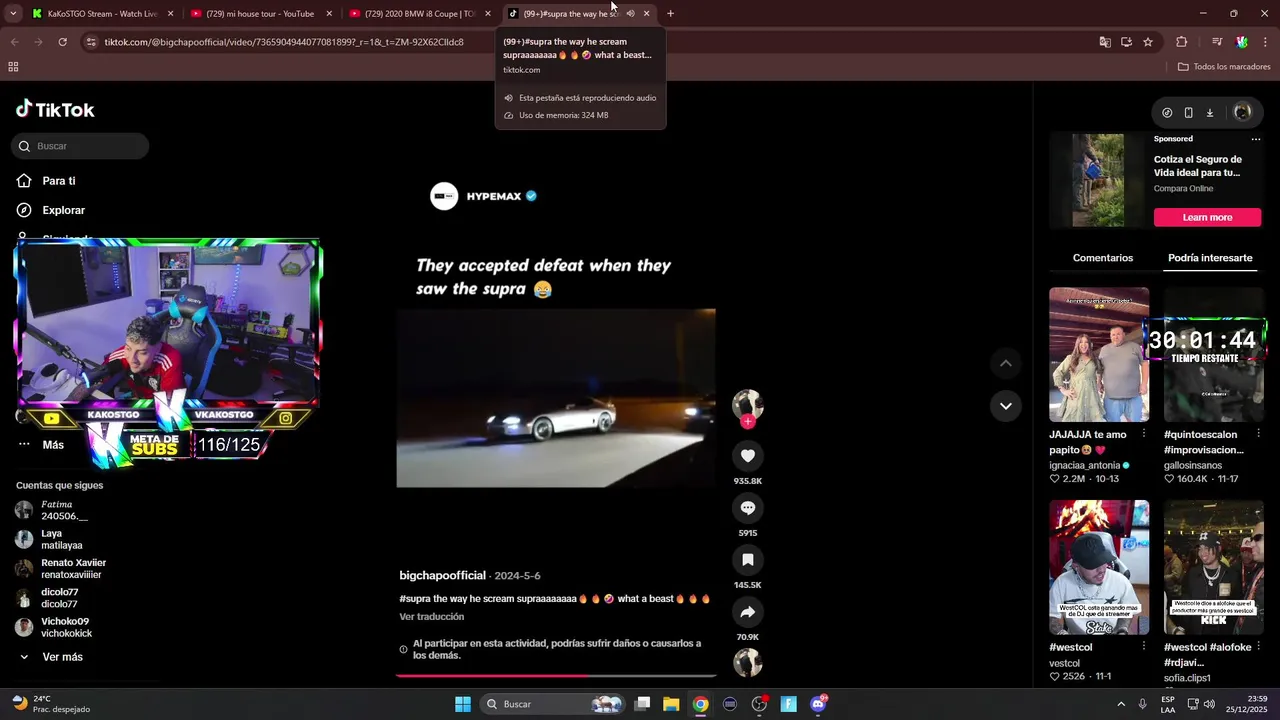Open a new browser tab
This screenshot has width=1280, height=720.
coord(670,14)
